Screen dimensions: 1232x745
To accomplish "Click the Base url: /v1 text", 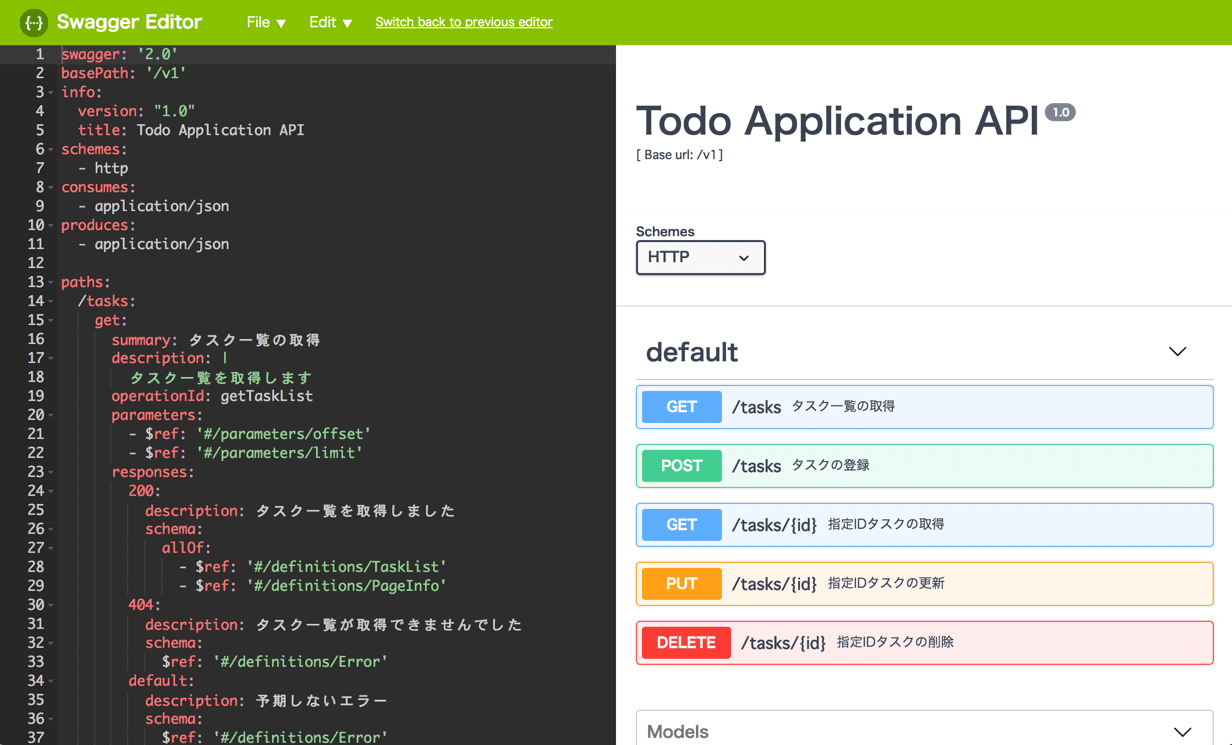I will (x=679, y=155).
